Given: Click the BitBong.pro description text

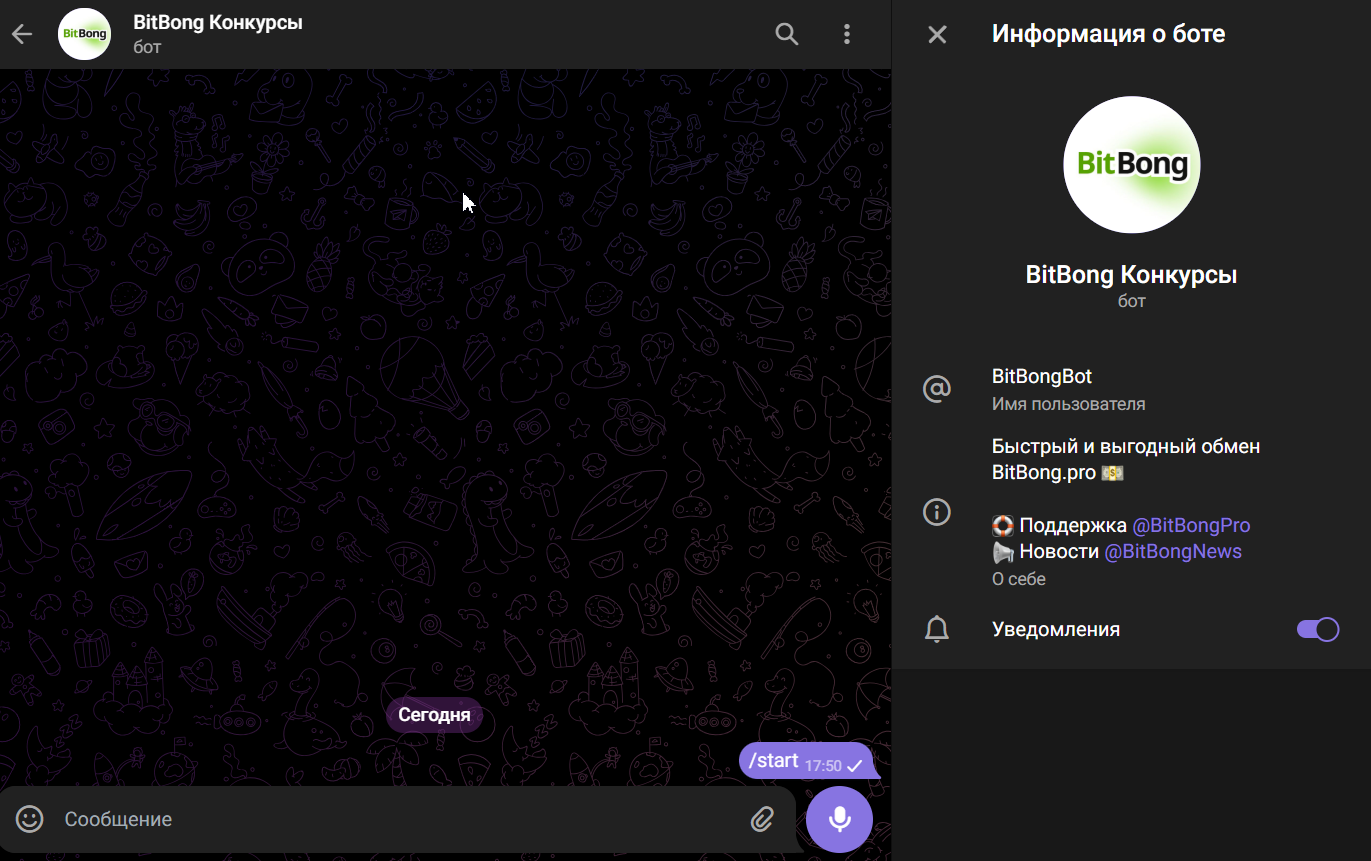Looking at the screenshot, I should [1044, 473].
